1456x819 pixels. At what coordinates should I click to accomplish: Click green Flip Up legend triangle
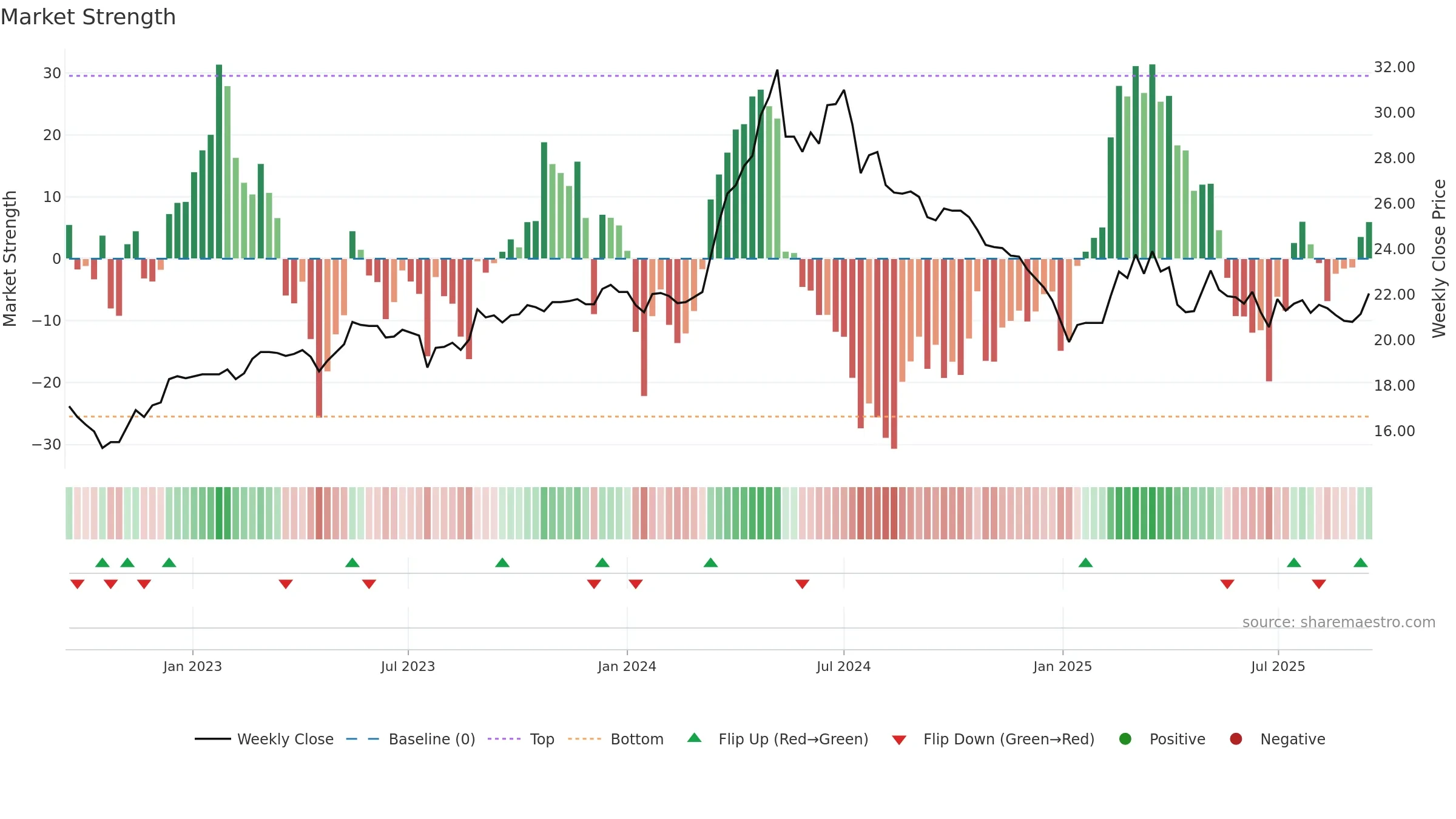point(695,738)
